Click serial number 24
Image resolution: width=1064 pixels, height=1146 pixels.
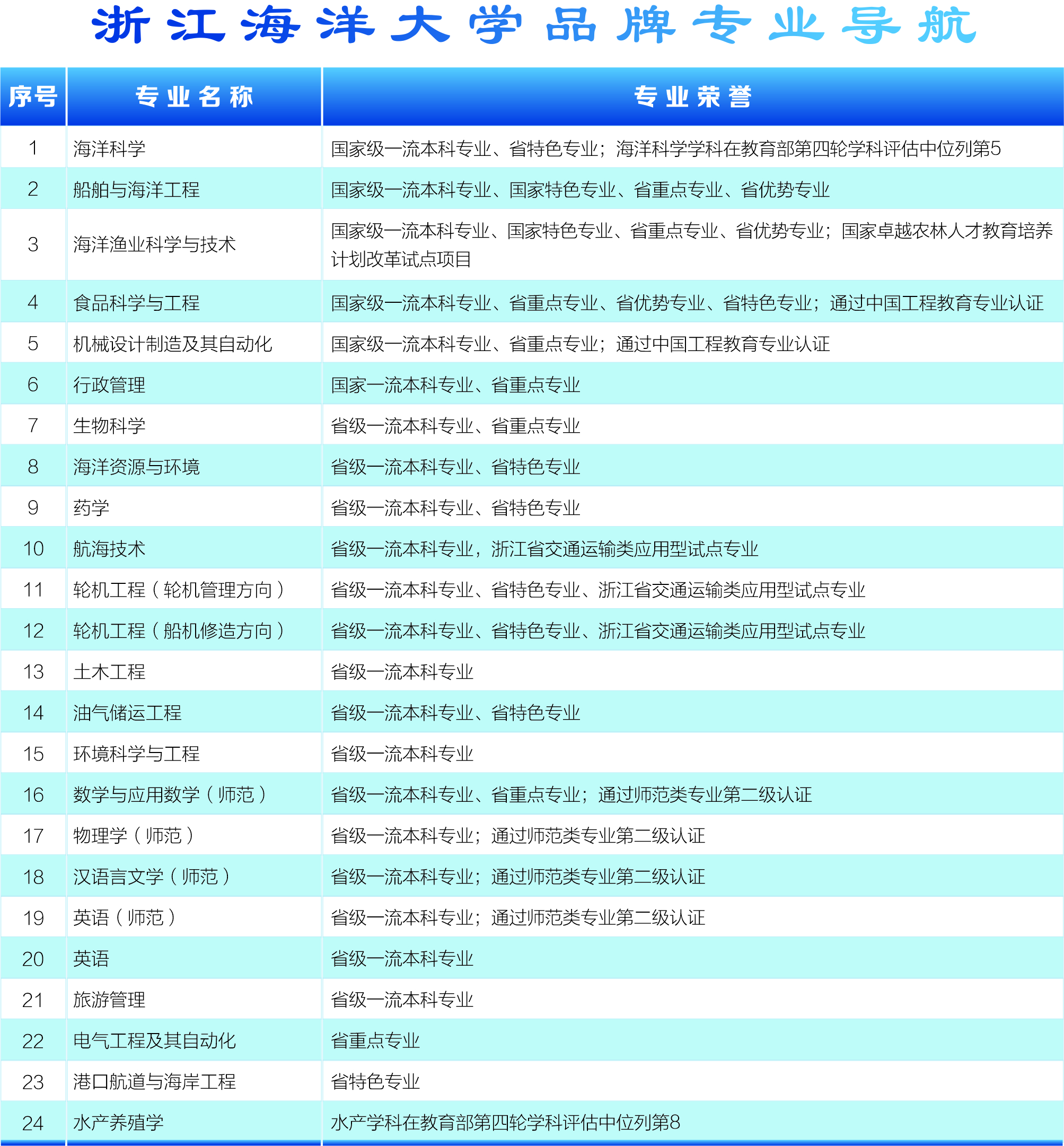point(33,1123)
